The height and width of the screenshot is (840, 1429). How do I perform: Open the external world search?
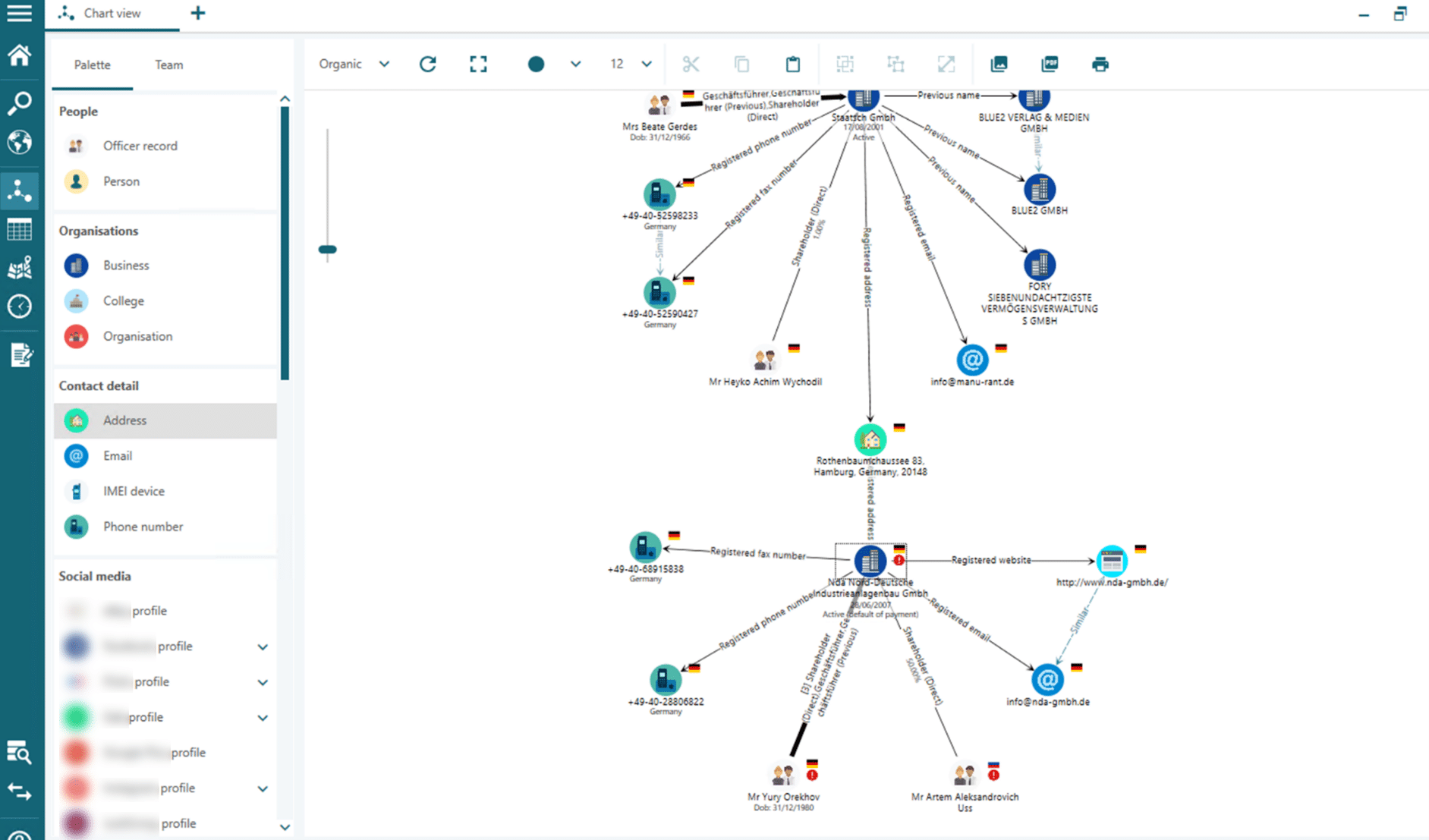tap(20, 142)
